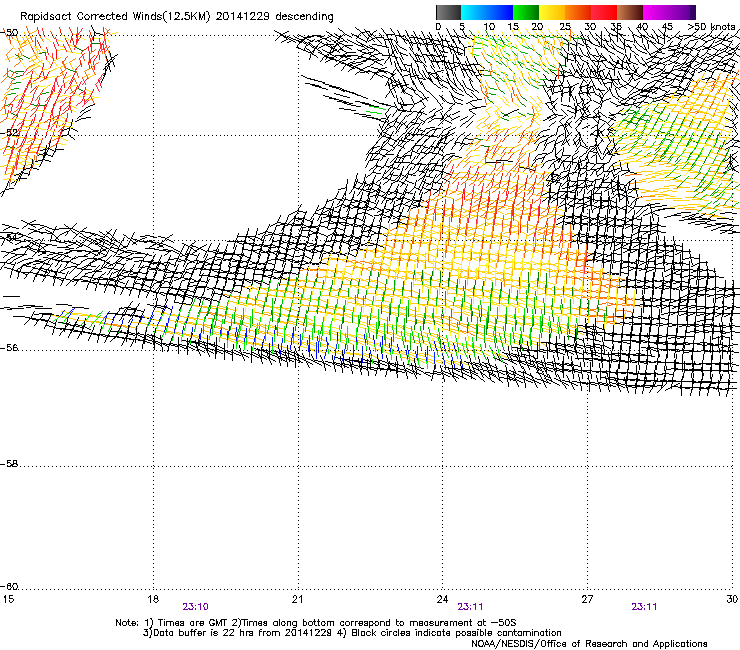This screenshot has width=740, height=650.
Task: Click the legend label '45'
Action: pyautogui.click(x=667, y=26)
